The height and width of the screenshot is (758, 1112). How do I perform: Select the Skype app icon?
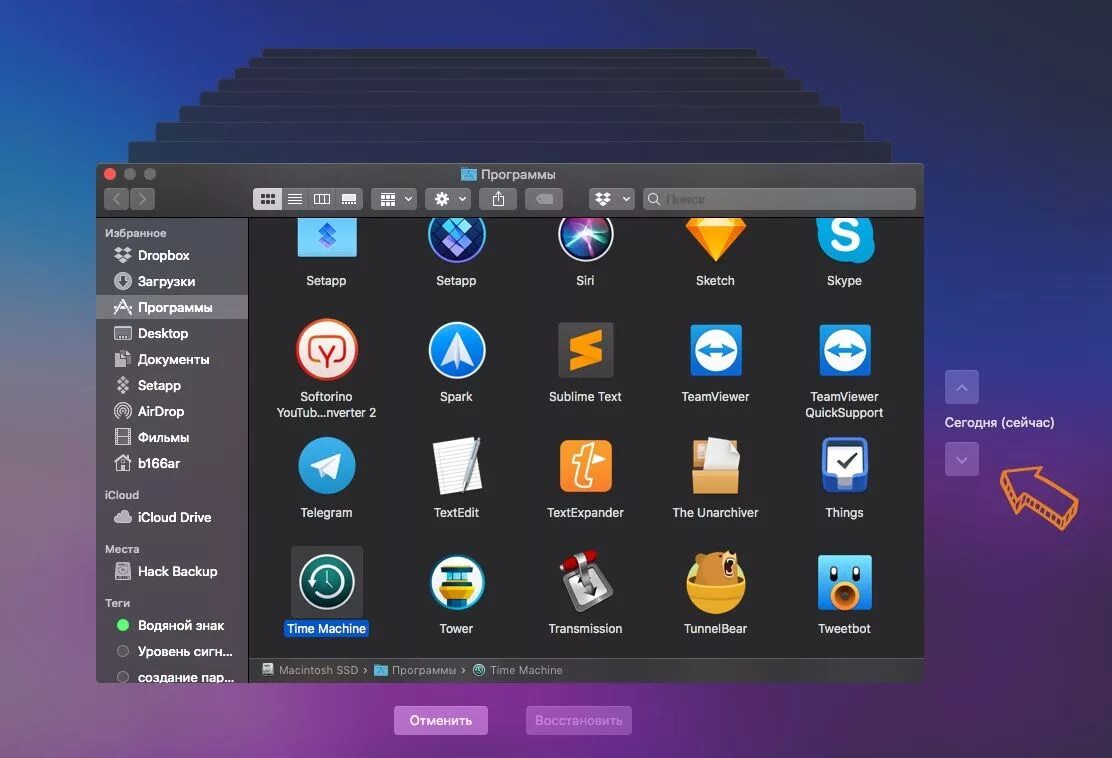[845, 239]
